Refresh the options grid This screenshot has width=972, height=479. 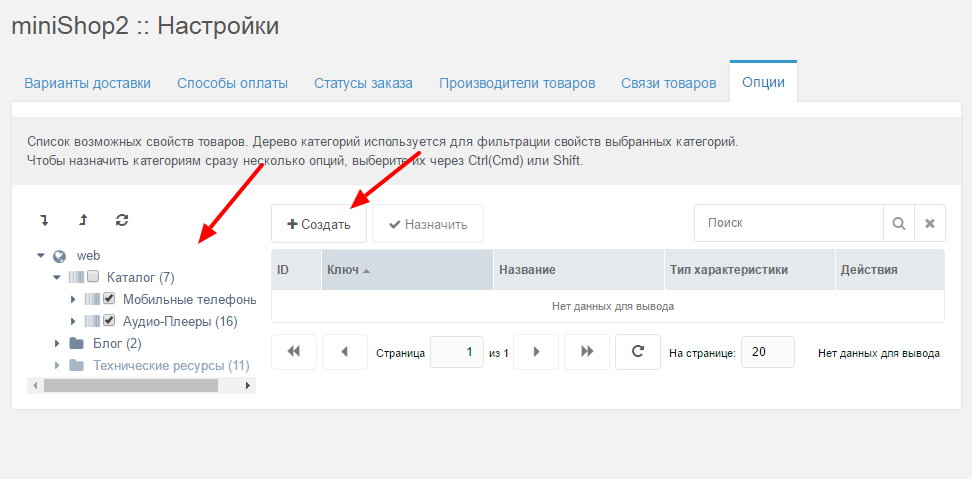(638, 352)
